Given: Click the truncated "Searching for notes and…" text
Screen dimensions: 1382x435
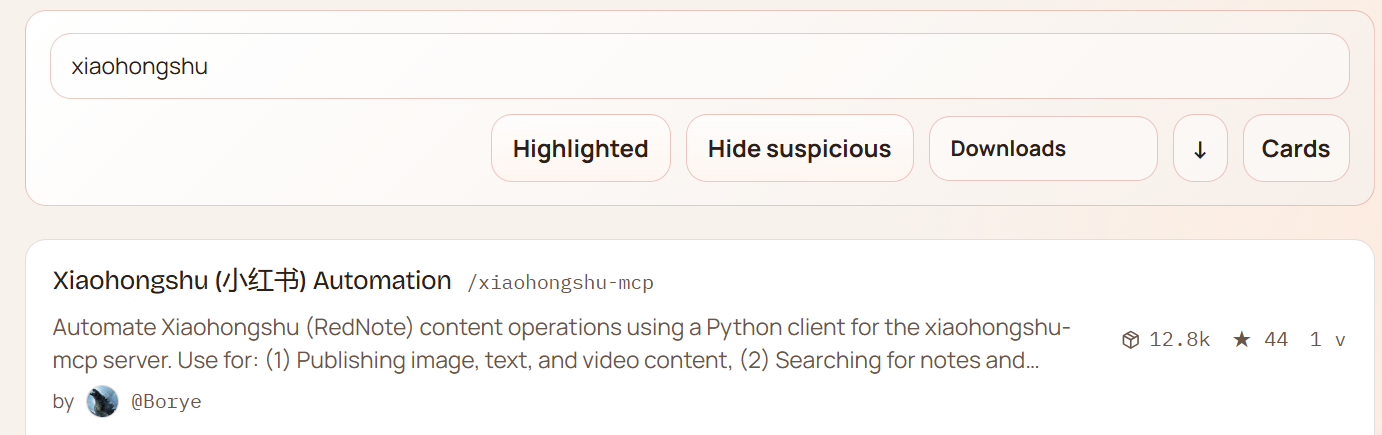Looking at the screenshot, I should tap(906, 360).
